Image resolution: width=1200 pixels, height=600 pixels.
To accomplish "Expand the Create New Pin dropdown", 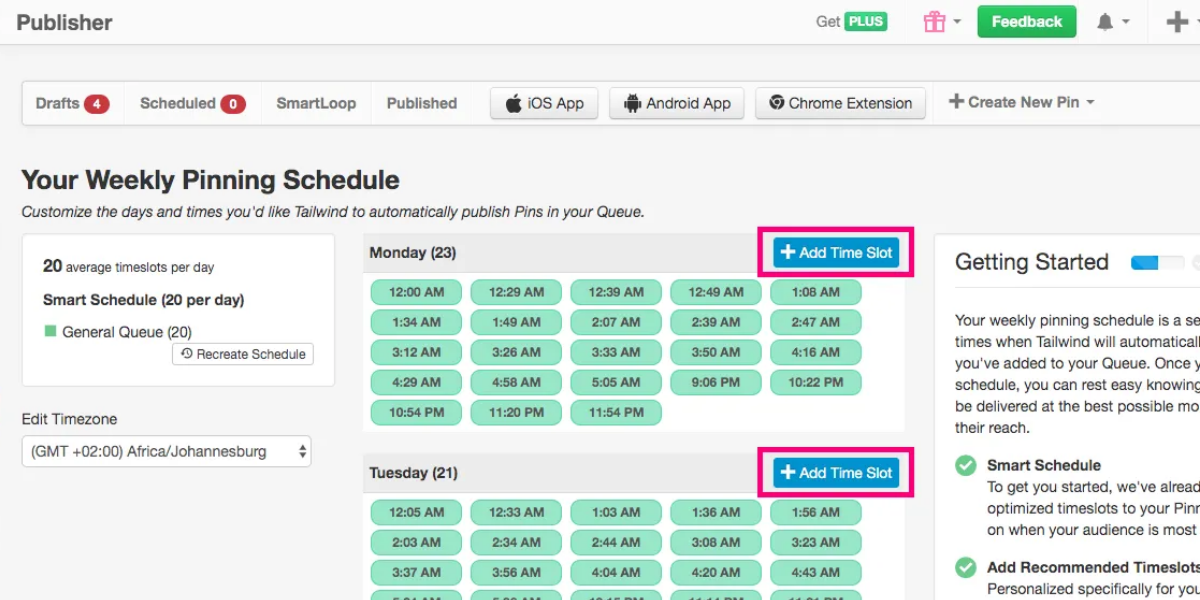I will tap(1021, 102).
